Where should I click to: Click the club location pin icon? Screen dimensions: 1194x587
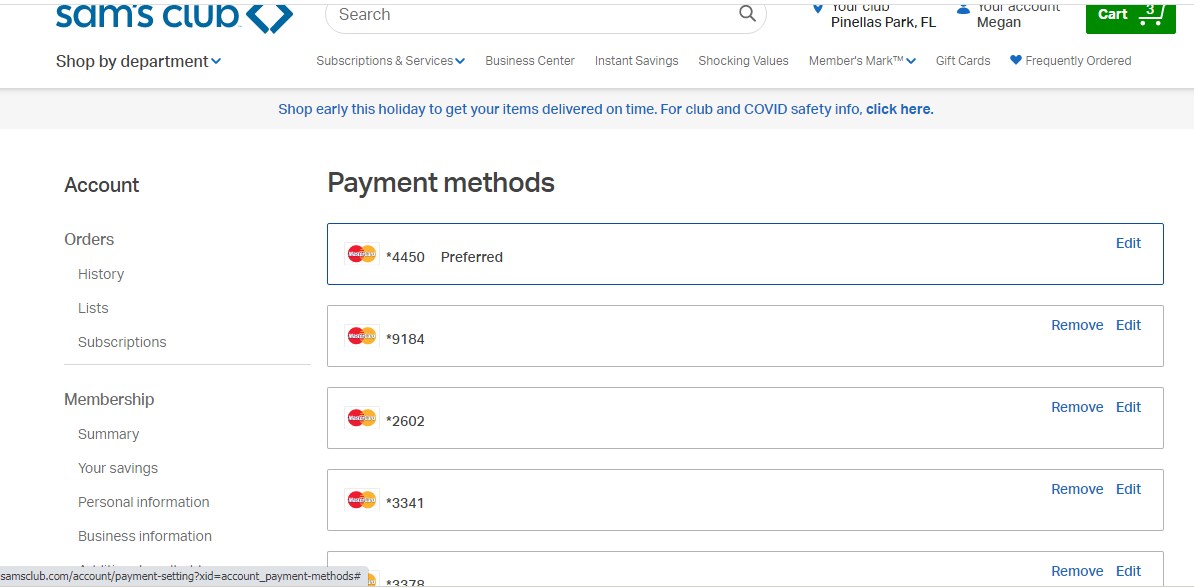point(818,8)
